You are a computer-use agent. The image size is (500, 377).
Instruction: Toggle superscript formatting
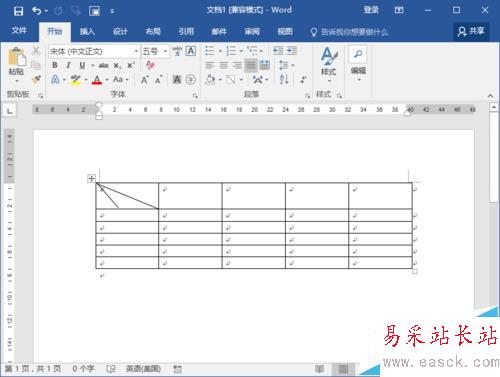[x=131, y=65]
